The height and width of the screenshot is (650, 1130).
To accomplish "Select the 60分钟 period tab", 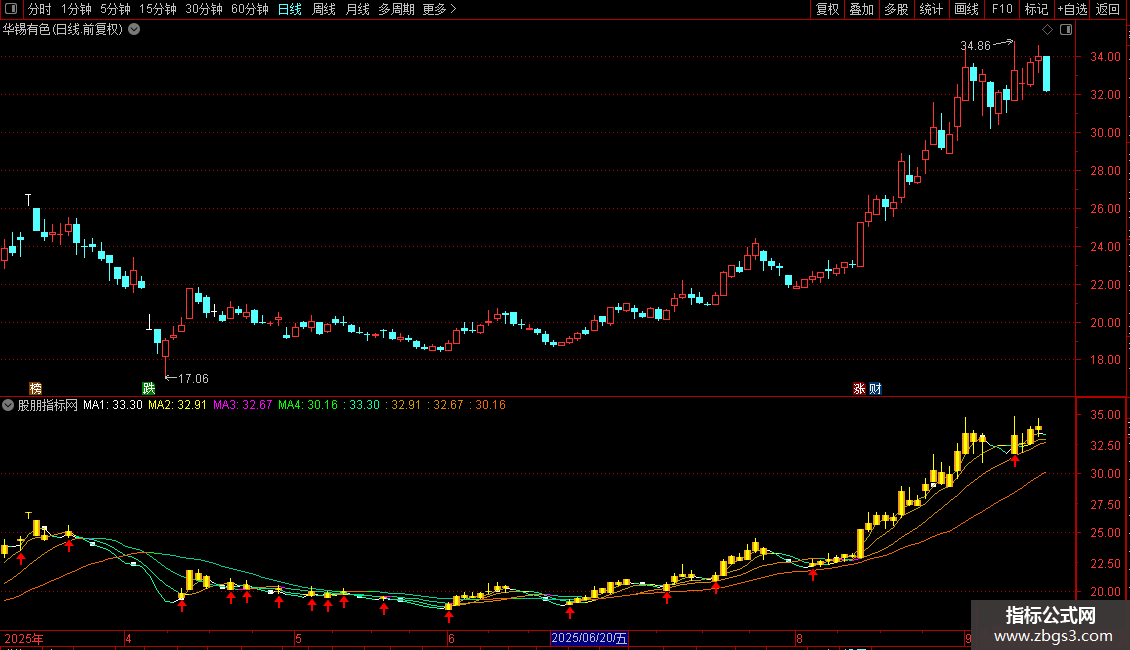I will (x=250, y=9).
